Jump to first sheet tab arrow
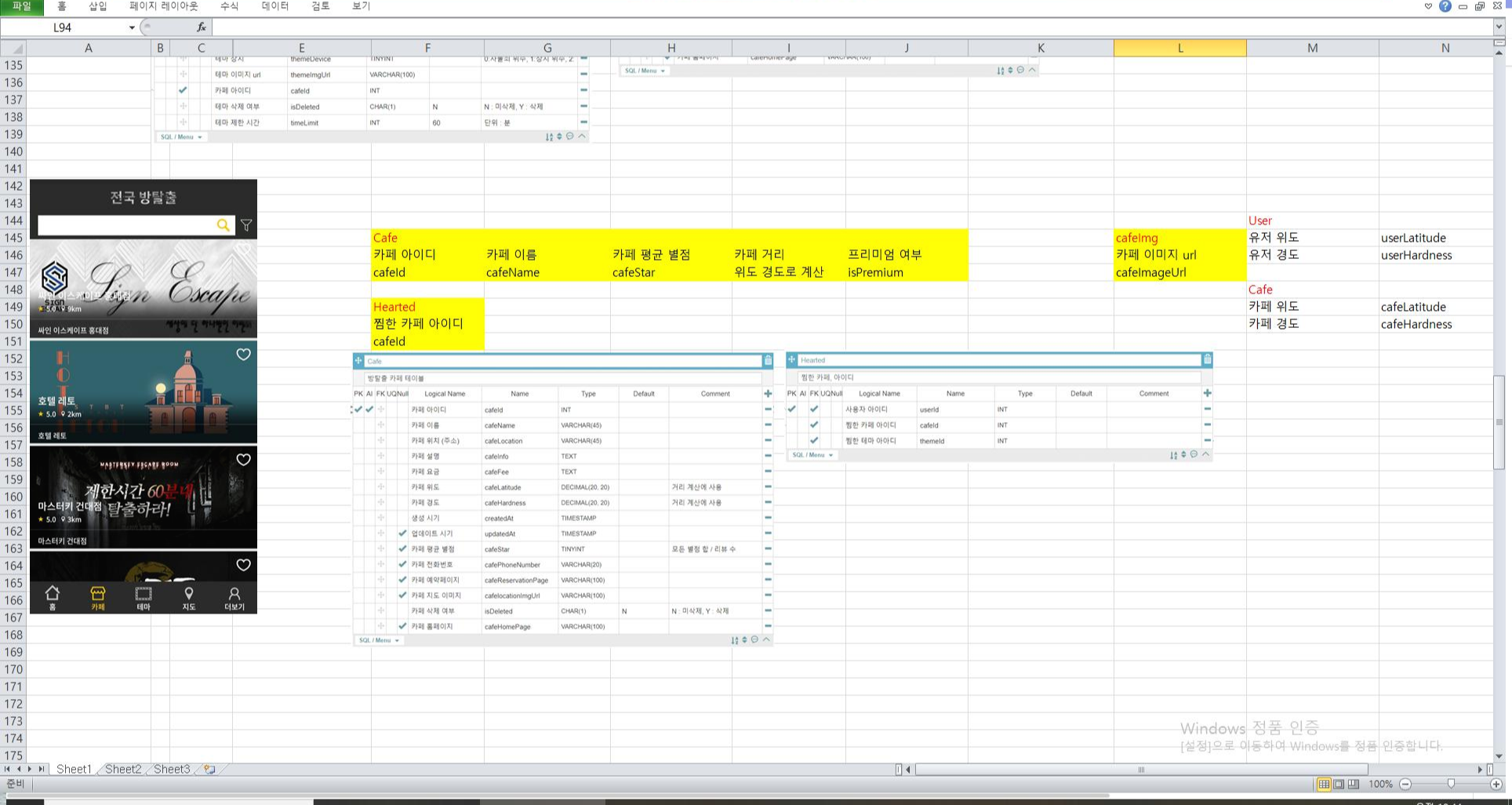This screenshot has width=1512, height=805. [8, 769]
